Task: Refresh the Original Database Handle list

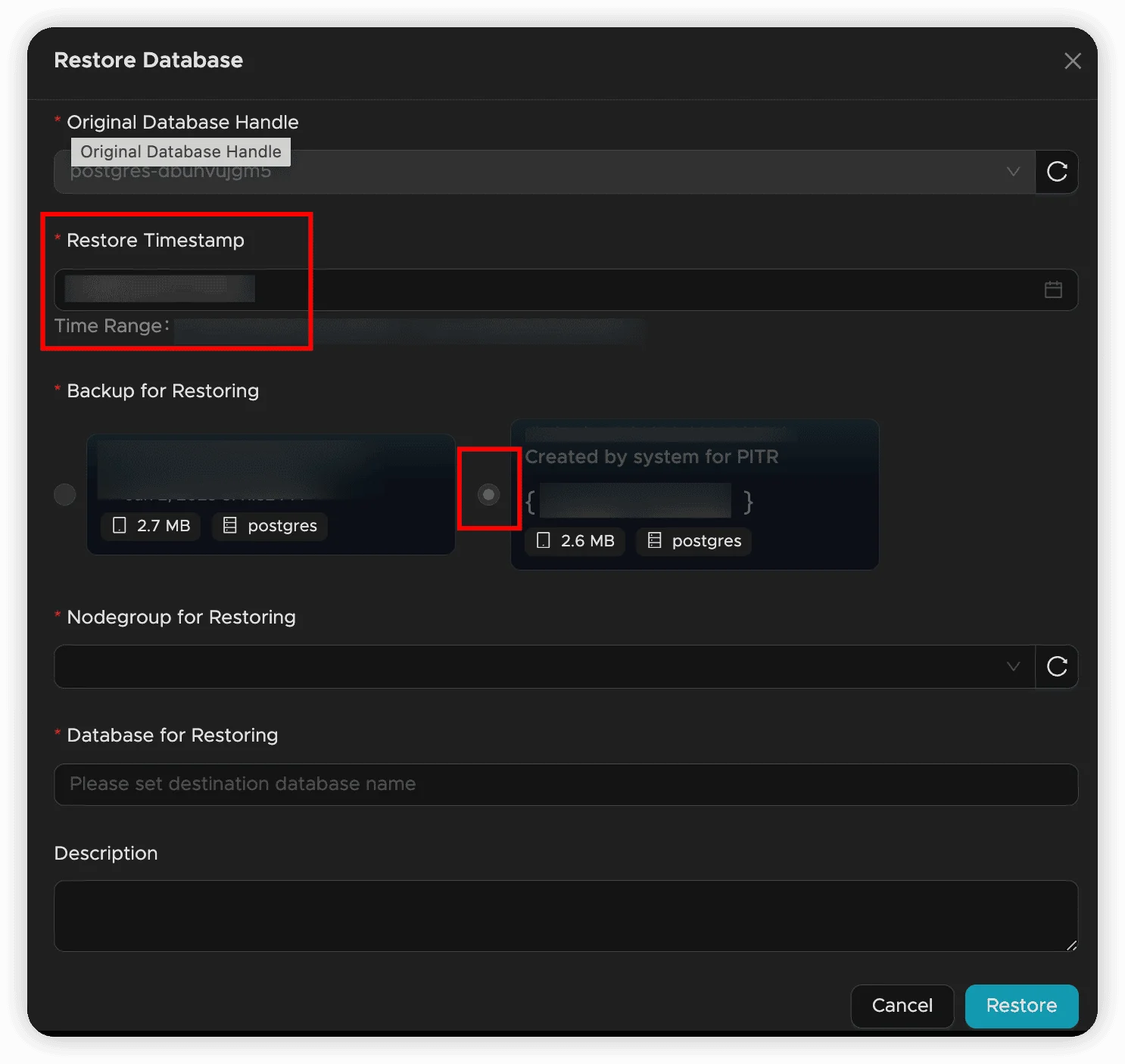Action: click(x=1057, y=172)
